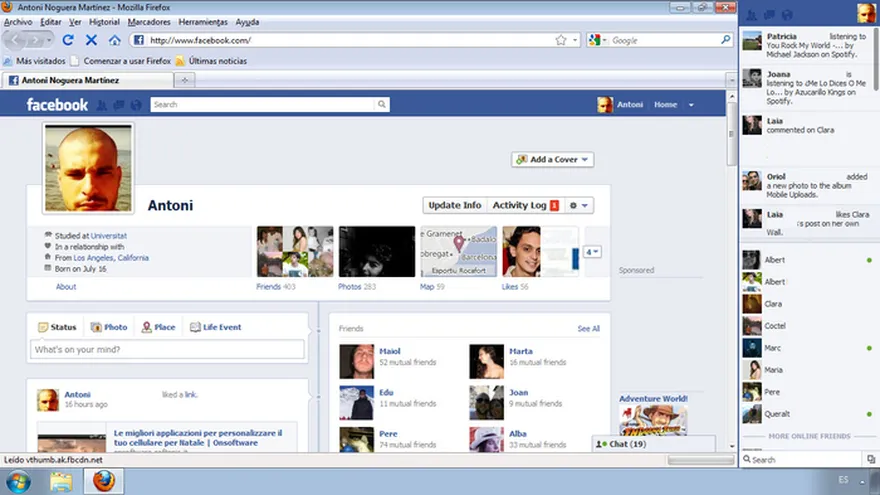Click the 'See All' friends link
This screenshot has width=880, height=495.
tap(588, 328)
